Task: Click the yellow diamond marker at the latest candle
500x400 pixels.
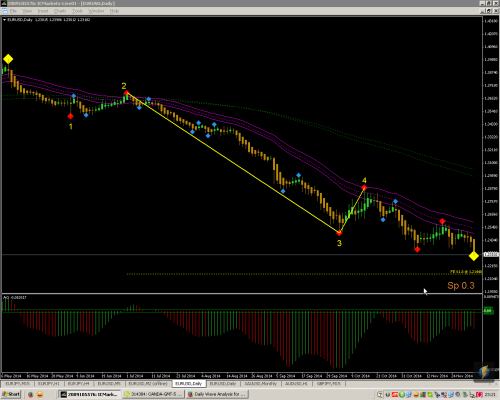Action: (x=474, y=256)
